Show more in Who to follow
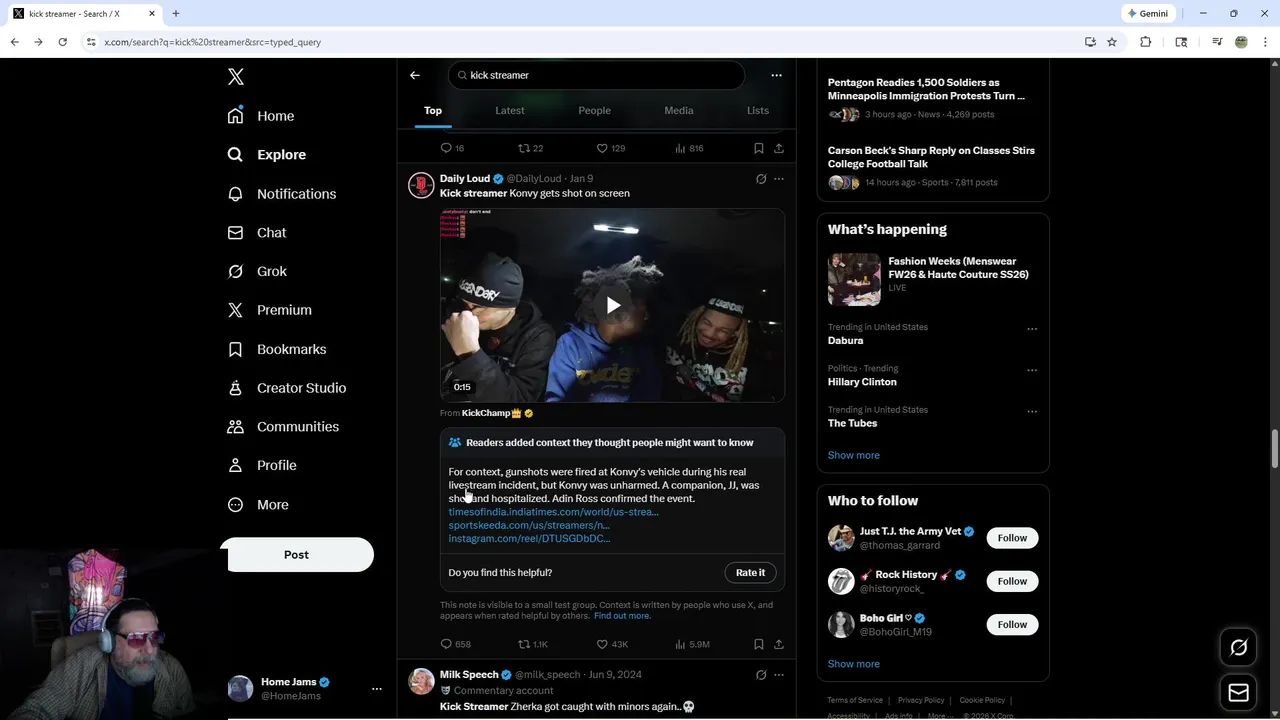 (854, 664)
